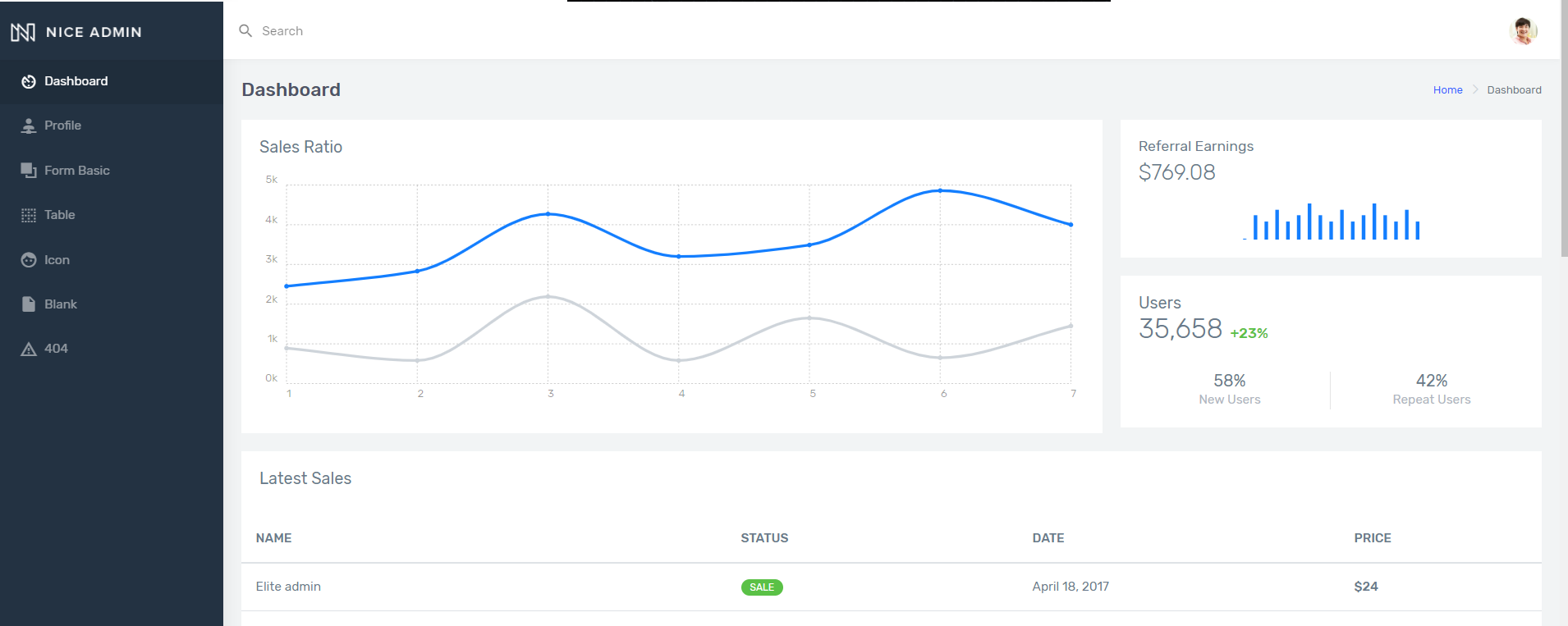
Task: Click the Table grid icon in sidebar
Action: [29, 215]
